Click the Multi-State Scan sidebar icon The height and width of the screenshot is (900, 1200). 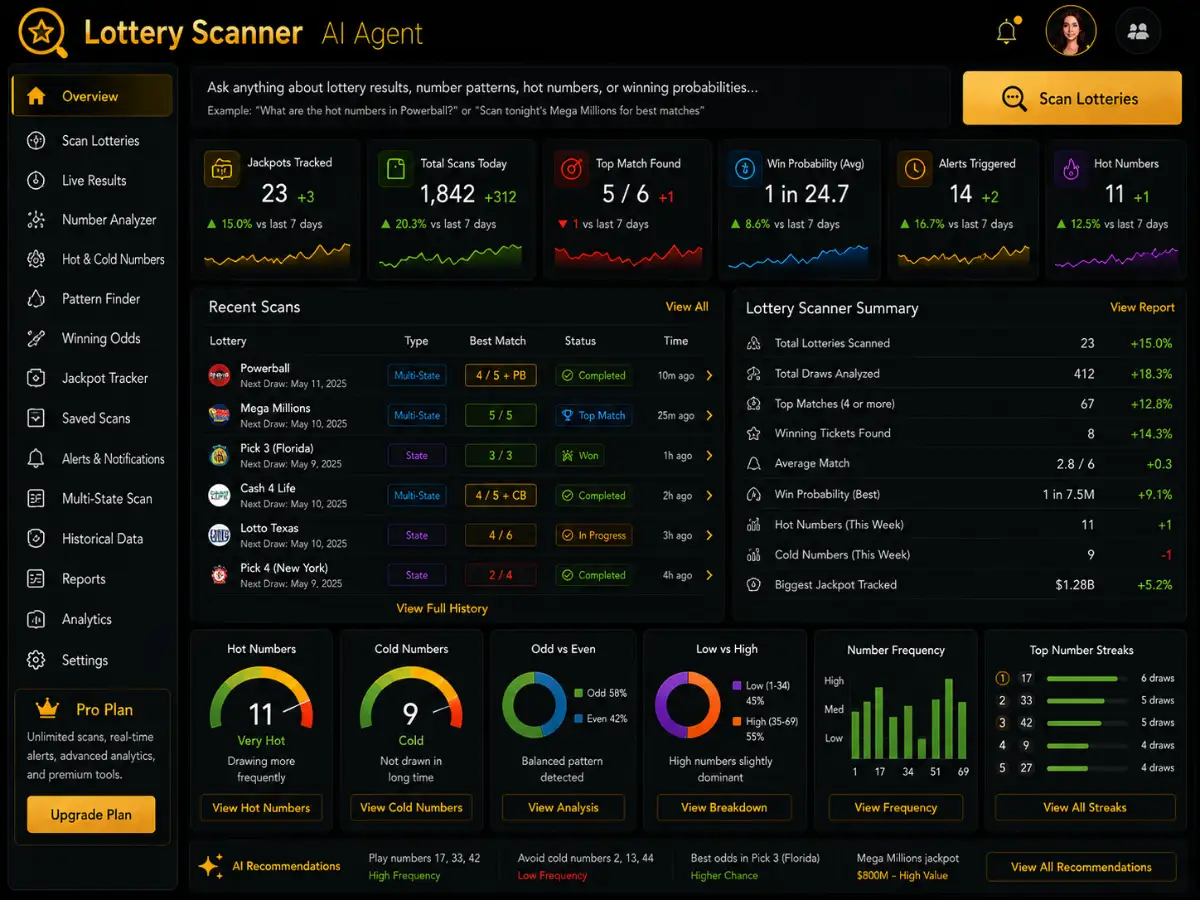pos(36,498)
